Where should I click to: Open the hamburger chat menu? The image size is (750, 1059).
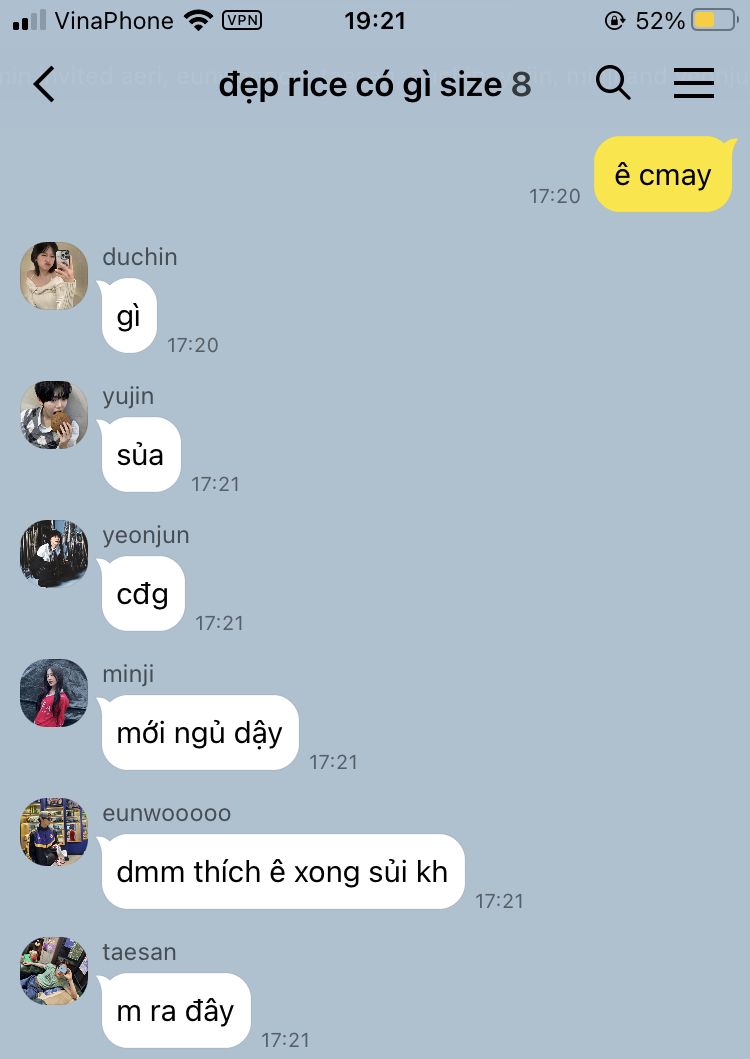coord(694,84)
